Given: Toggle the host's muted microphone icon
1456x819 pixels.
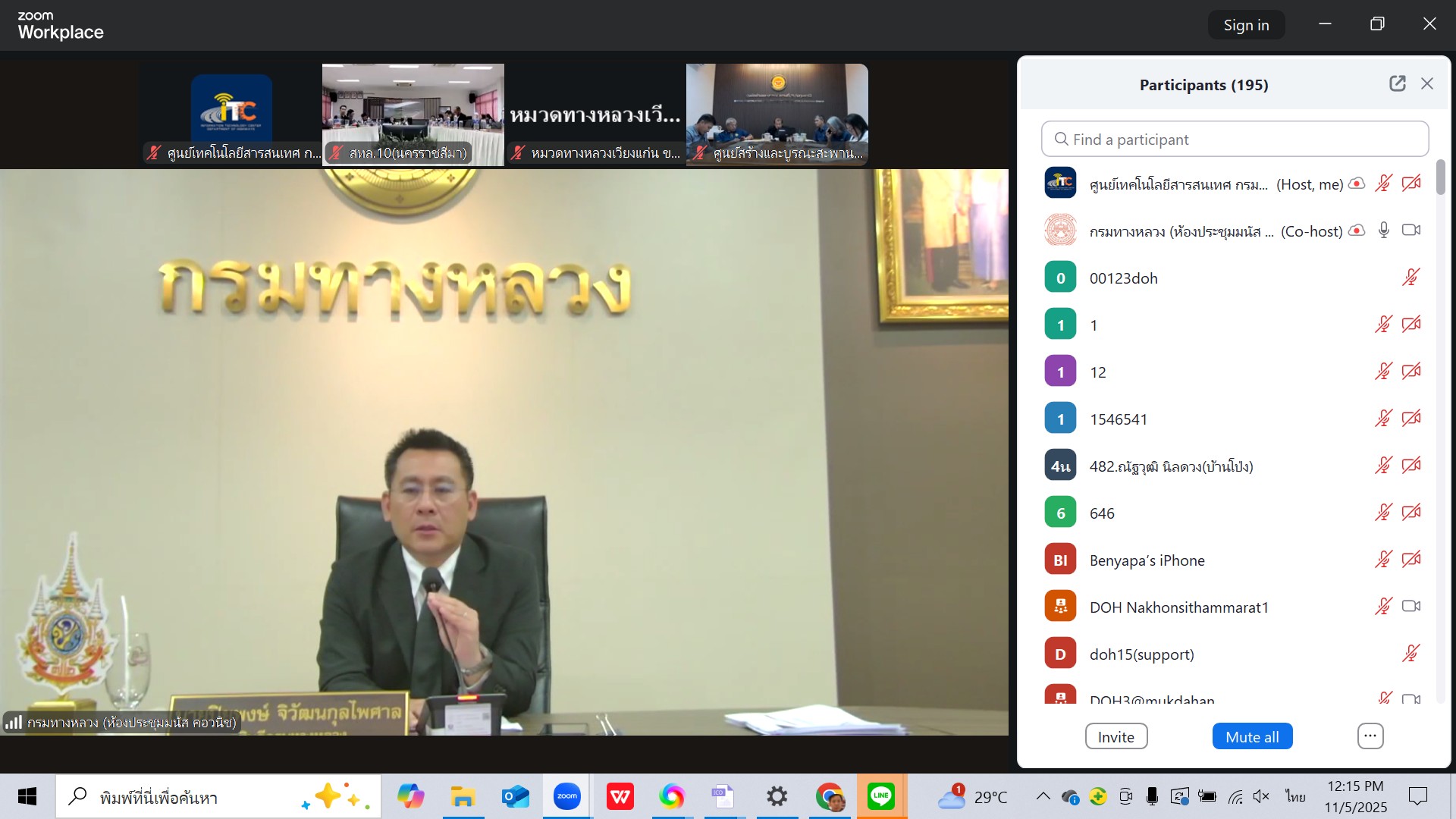Looking at the screenshot, I should coord(1383,184).
